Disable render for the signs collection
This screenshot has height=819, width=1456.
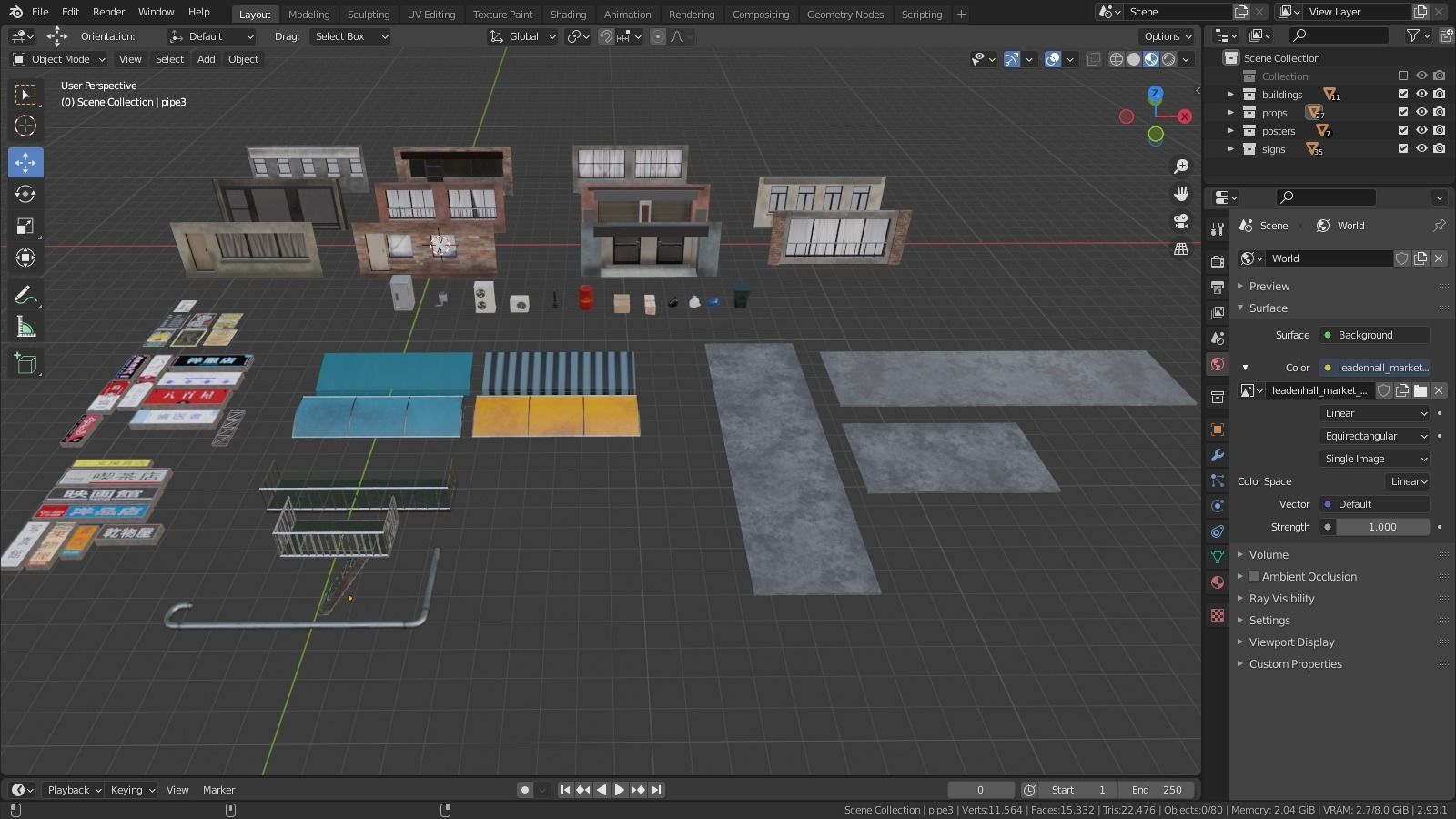click(x=1439, y=148)
